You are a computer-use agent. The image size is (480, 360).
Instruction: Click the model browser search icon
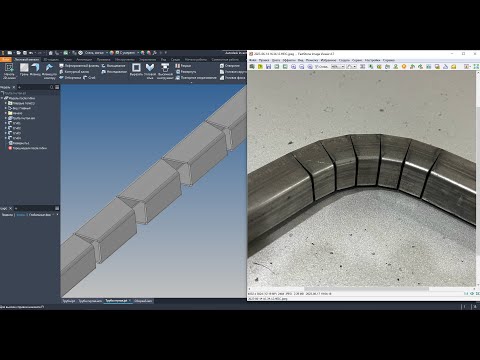coord(52,87)
